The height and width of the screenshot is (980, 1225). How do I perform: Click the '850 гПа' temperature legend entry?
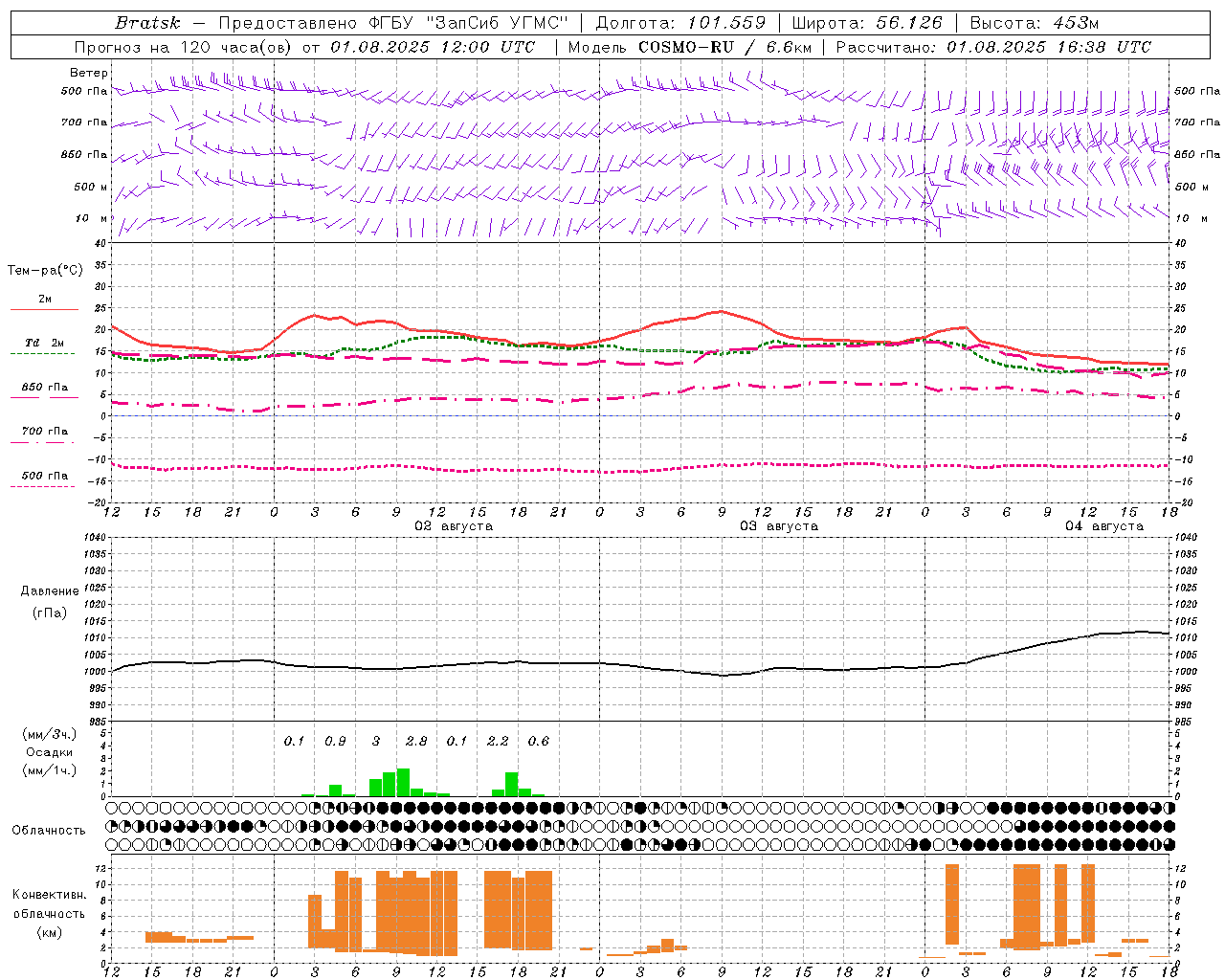point(45,388)
